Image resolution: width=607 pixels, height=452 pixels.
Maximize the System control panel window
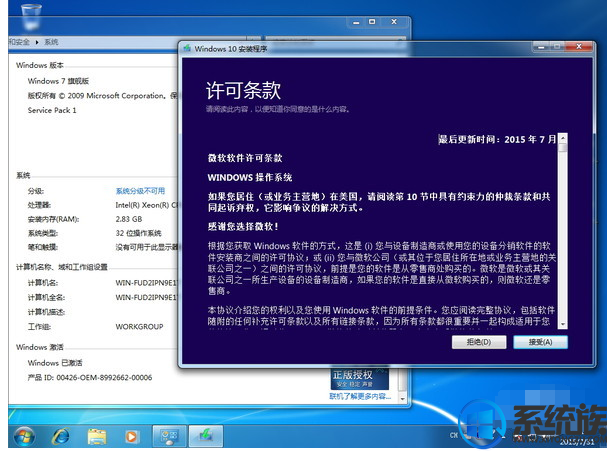point(372,22)
